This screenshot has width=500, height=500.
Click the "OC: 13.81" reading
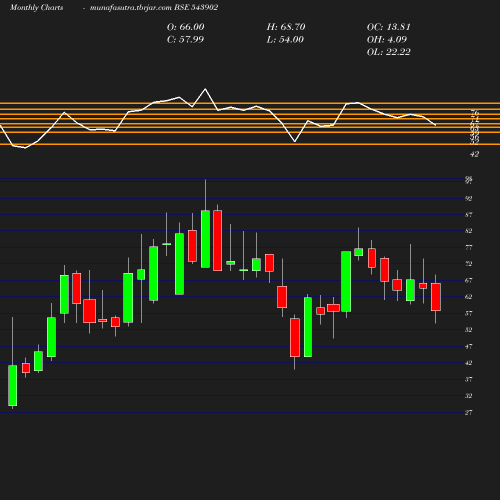click(x=388, y=27)
